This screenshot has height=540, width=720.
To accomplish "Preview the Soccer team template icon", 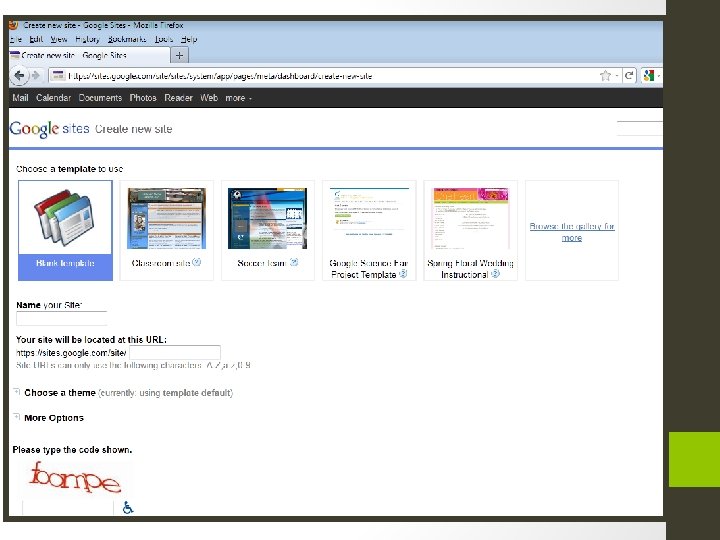I will (x=294, y=262).
